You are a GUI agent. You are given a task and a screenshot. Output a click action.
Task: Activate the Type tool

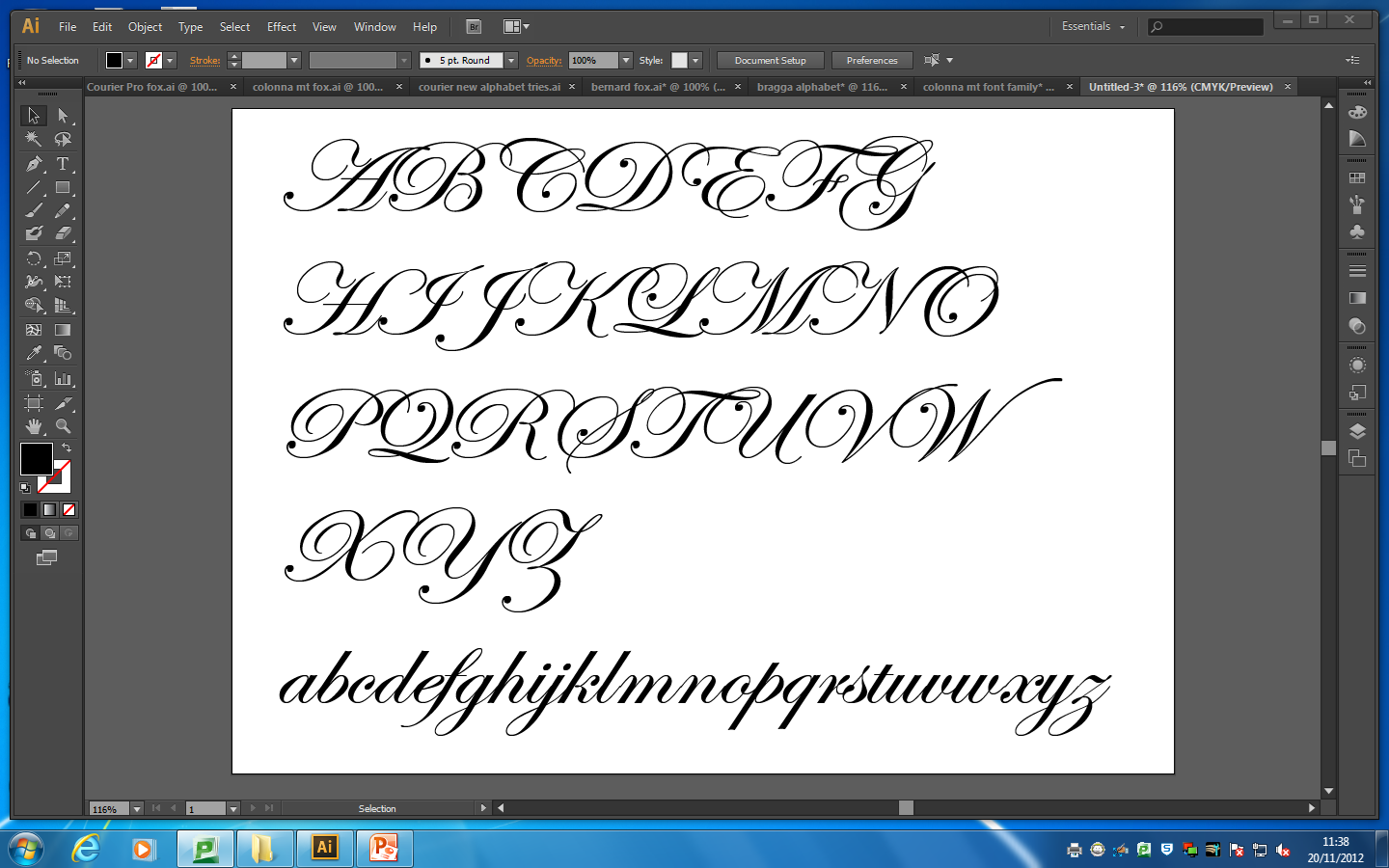click(63, 164)
